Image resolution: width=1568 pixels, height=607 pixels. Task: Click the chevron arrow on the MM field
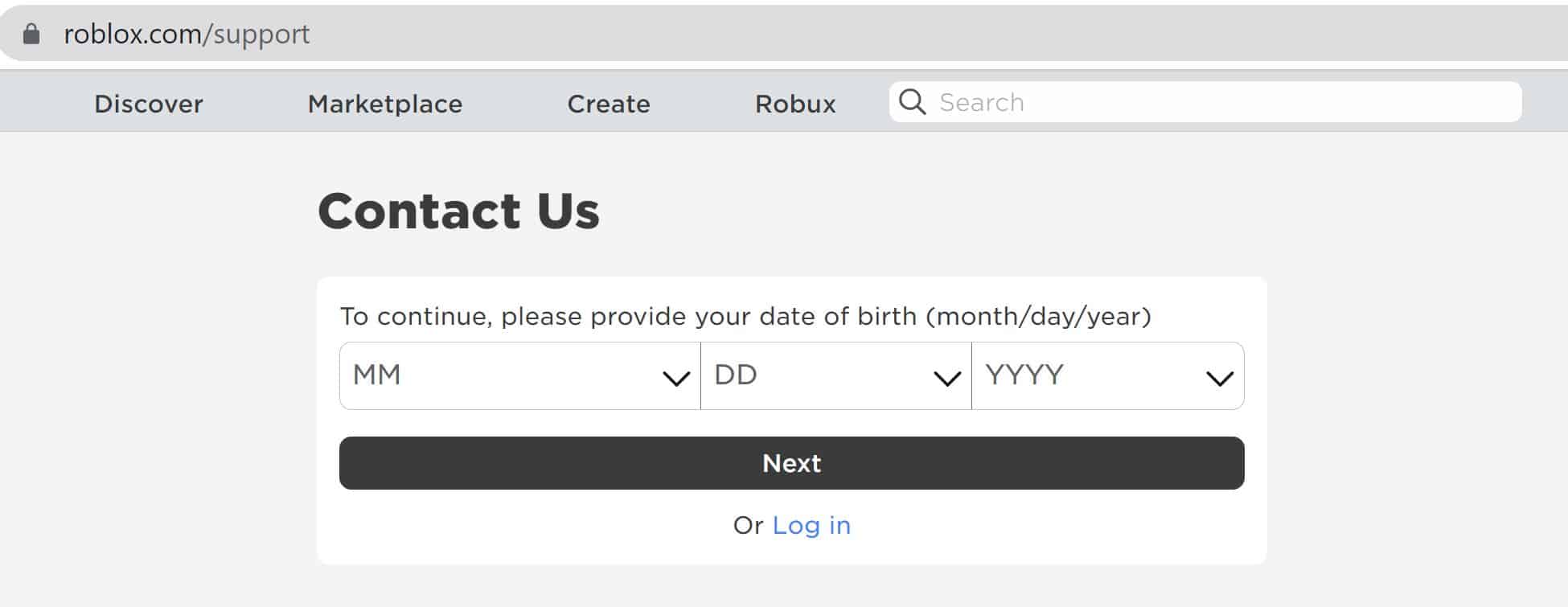pos(675,378)
